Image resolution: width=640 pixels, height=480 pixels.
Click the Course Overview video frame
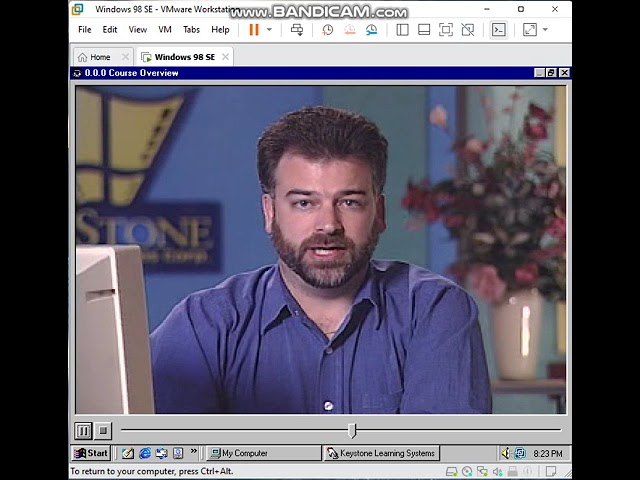point(321,250)
